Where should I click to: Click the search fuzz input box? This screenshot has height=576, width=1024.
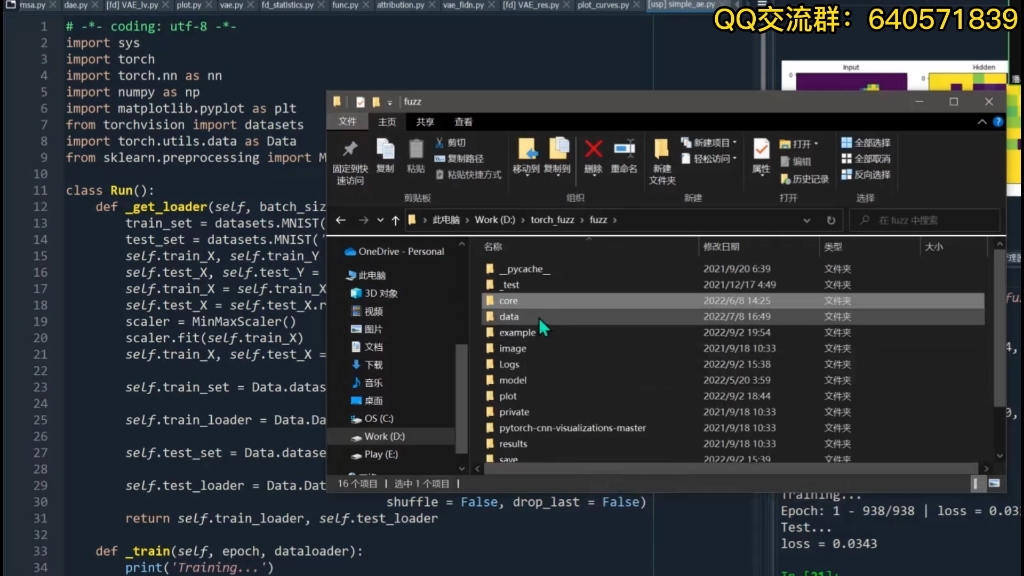925,220
